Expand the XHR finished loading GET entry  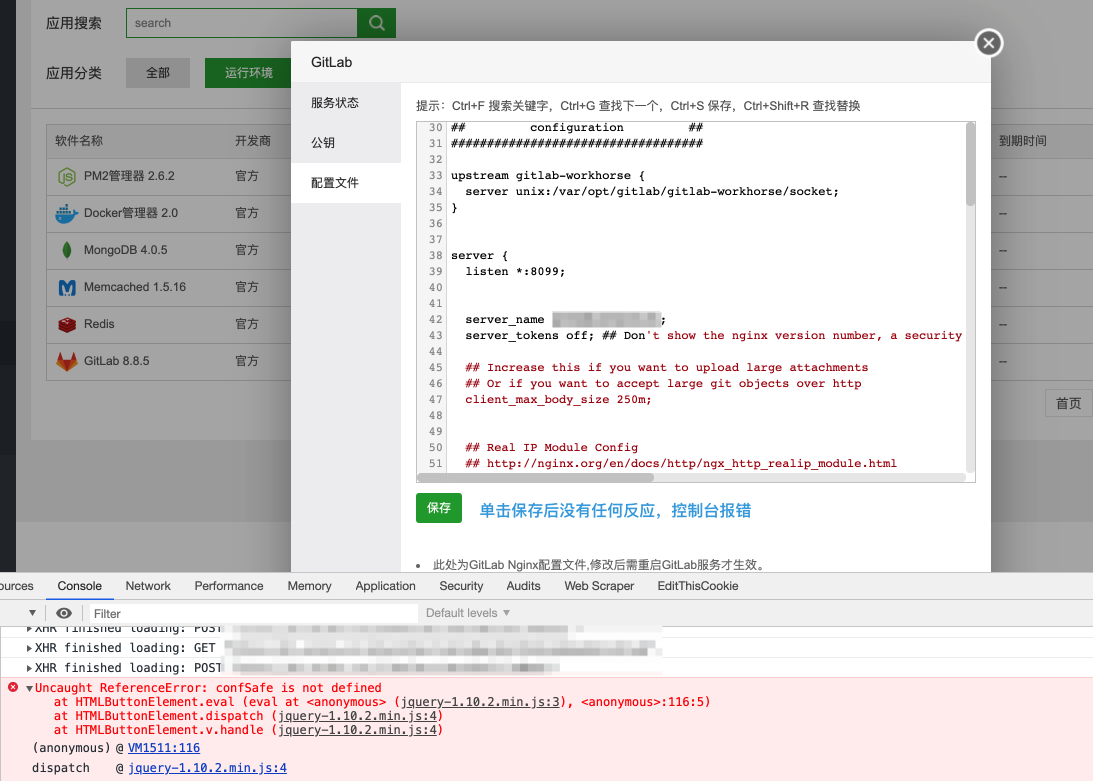(x=29, y=648)
